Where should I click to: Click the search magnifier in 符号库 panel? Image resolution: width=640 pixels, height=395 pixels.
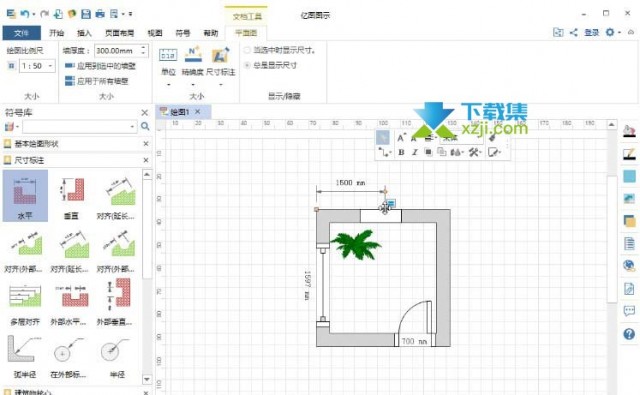click(145, 126)
